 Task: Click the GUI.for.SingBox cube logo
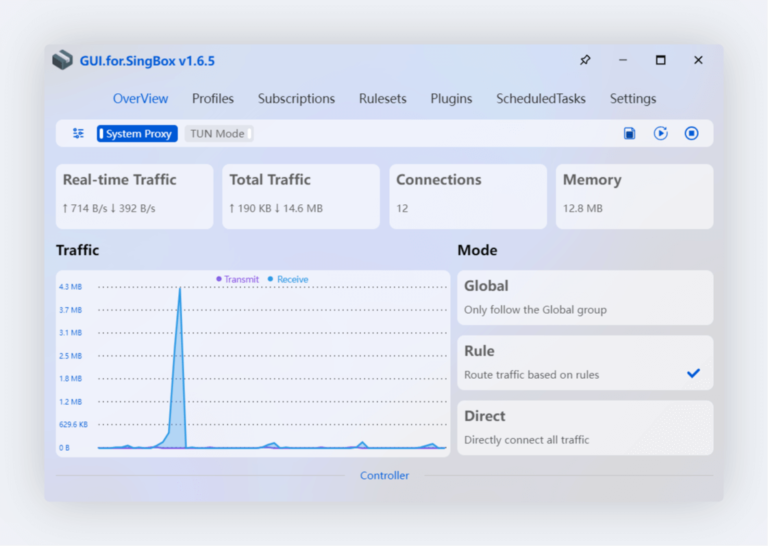[x=63, y=60]
